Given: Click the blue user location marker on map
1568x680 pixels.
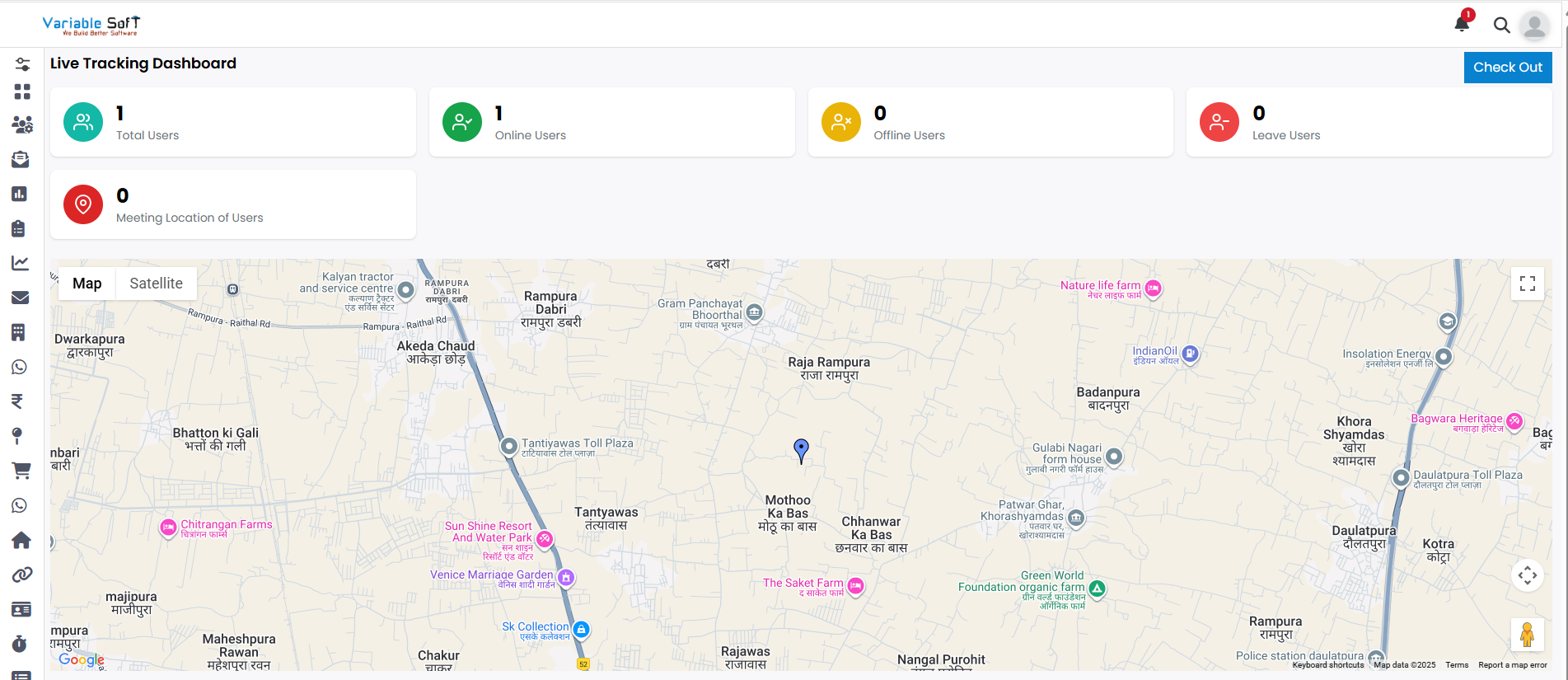Looking at the screenshot, I should click(x=801, y=451).
